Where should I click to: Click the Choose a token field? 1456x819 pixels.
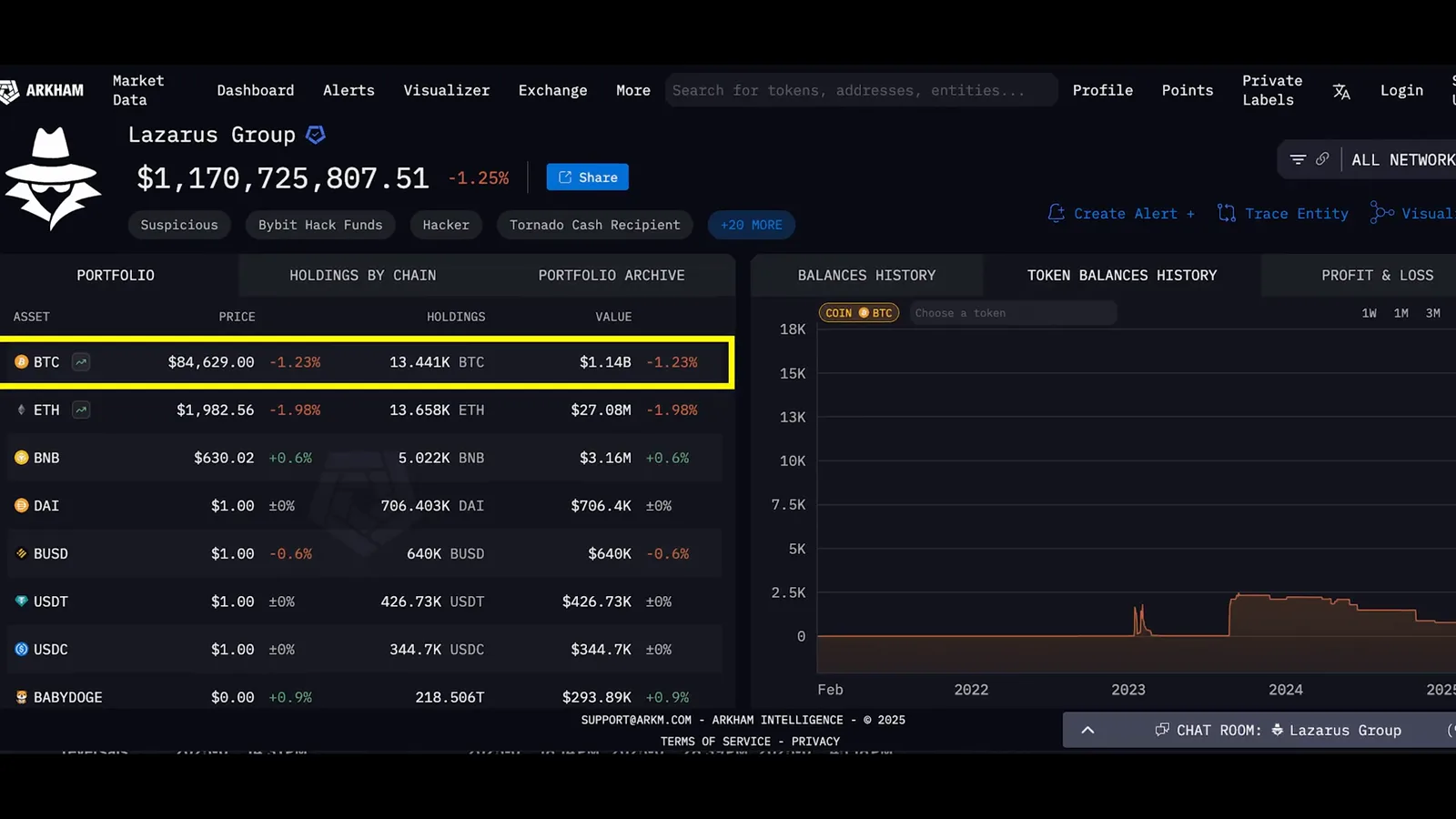(1013, 313)
